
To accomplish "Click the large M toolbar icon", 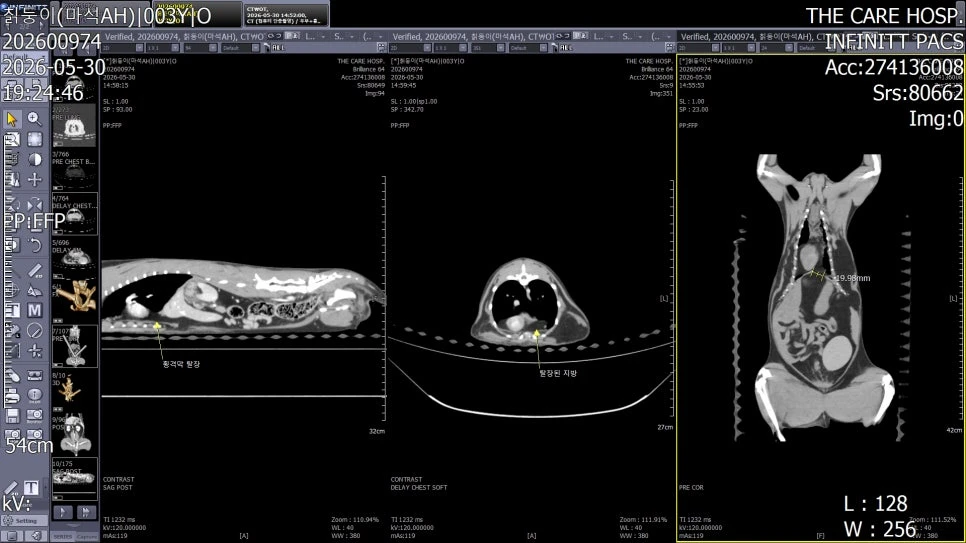I will point(34,310).
